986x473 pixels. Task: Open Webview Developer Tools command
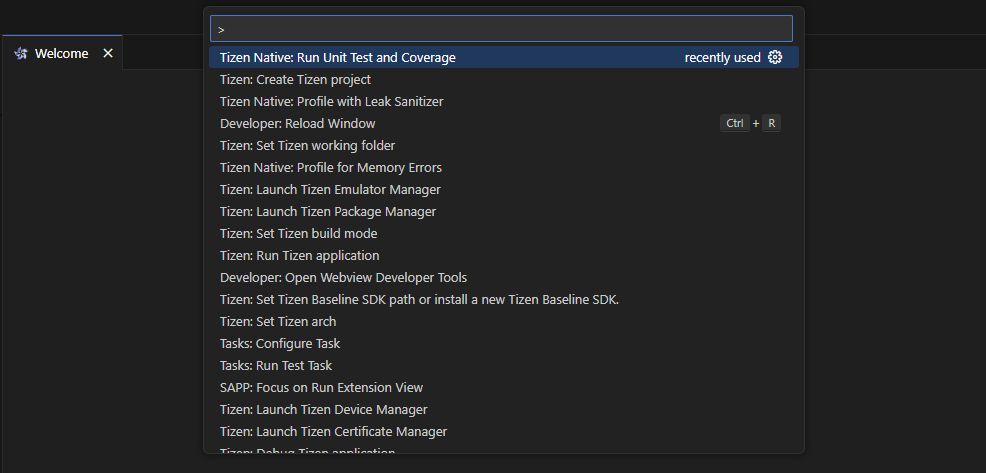[x=343, y=278]
